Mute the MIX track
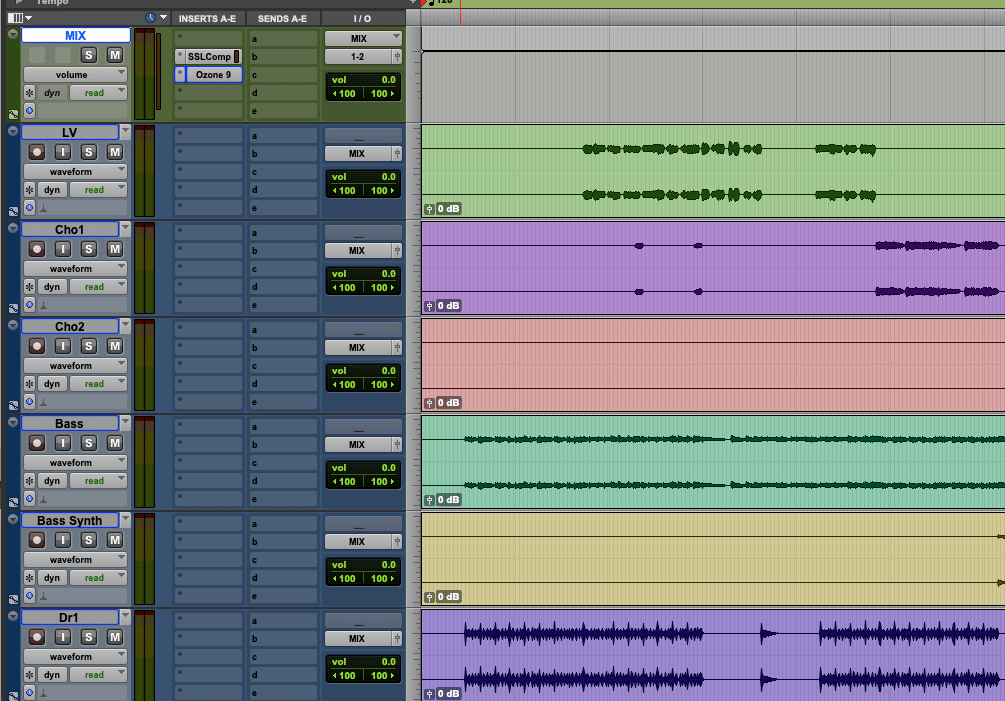The height and width of the screenshot is (701, 1005). point(115,55)
